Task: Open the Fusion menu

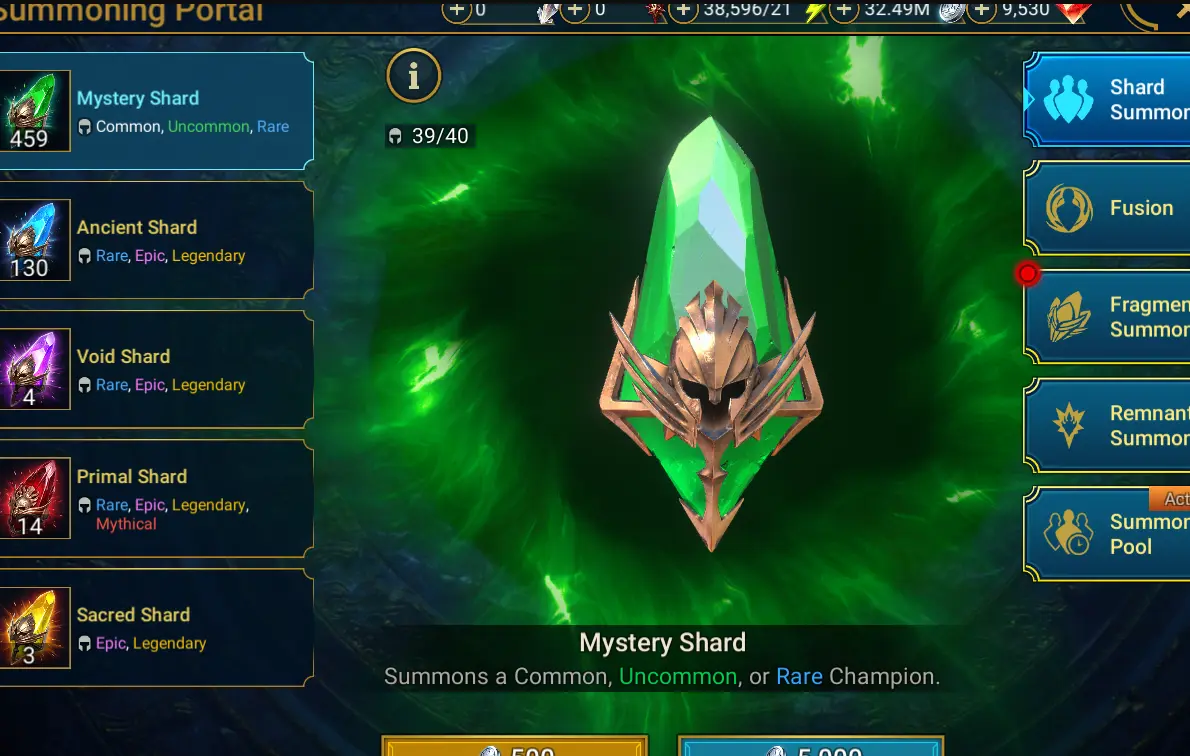Action: pos(1107,208)
